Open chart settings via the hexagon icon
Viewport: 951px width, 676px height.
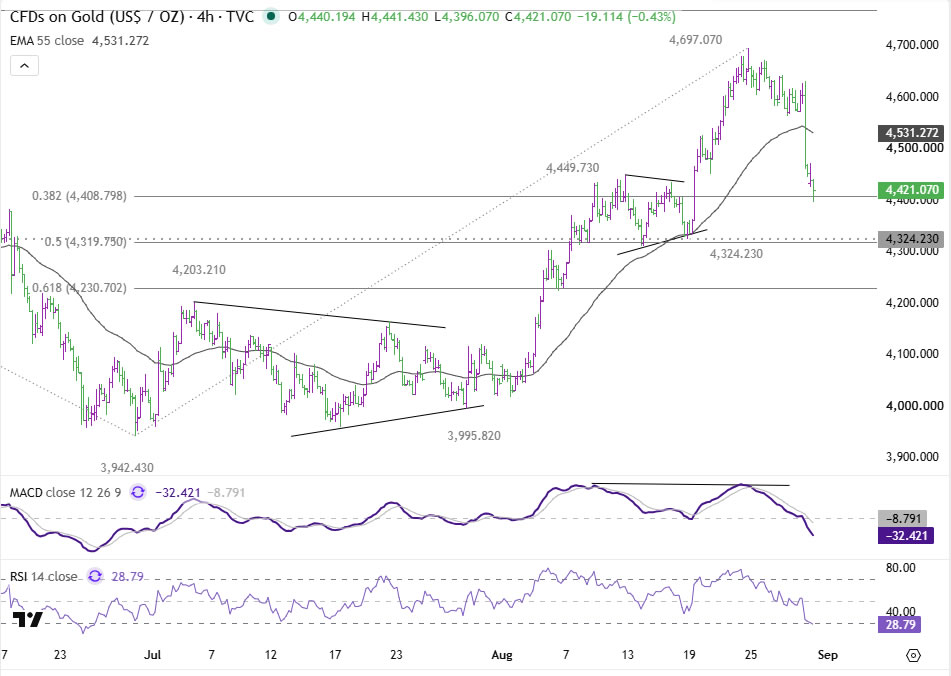914,655
